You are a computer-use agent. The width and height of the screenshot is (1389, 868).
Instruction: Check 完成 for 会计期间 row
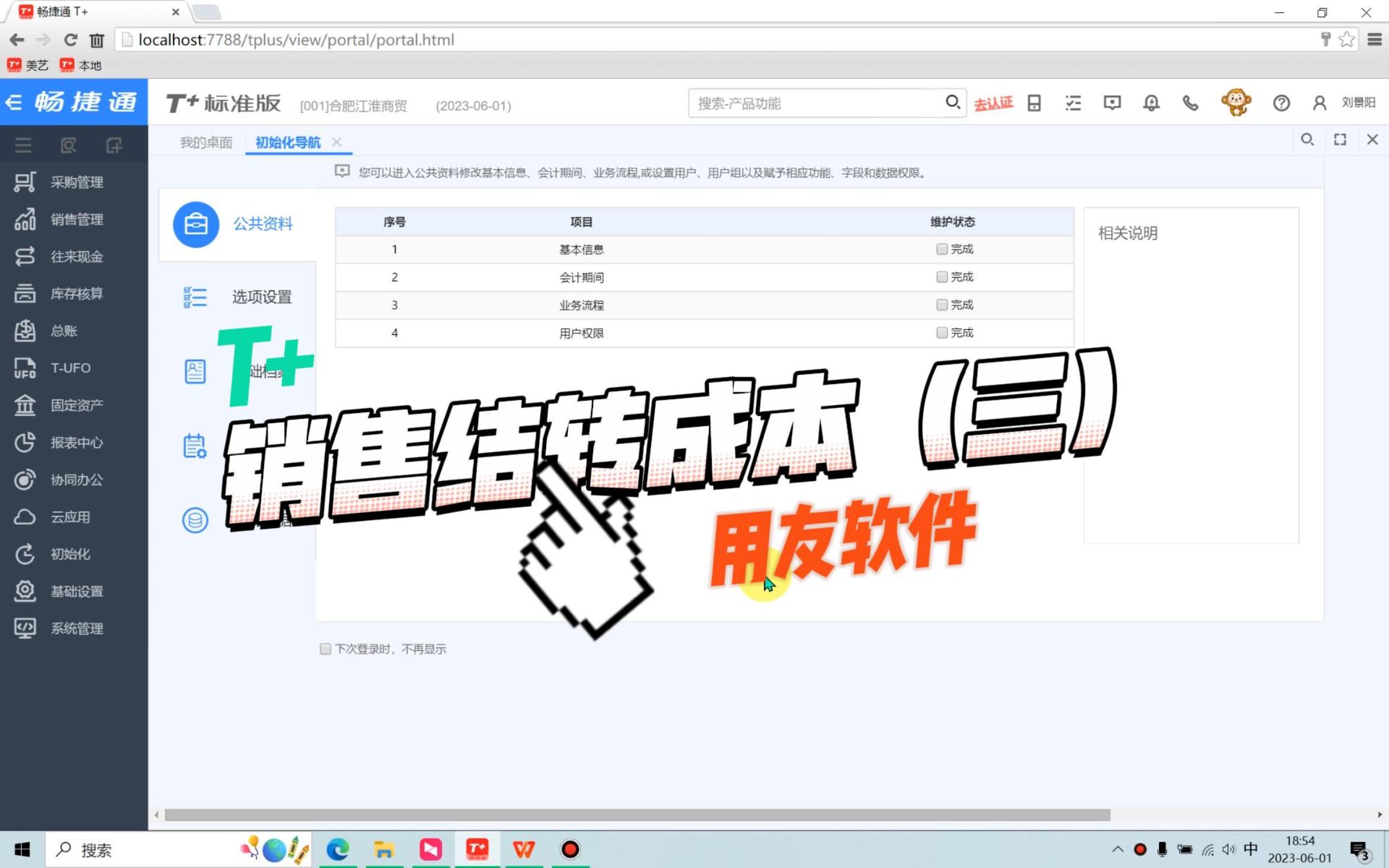click(942, 277)
